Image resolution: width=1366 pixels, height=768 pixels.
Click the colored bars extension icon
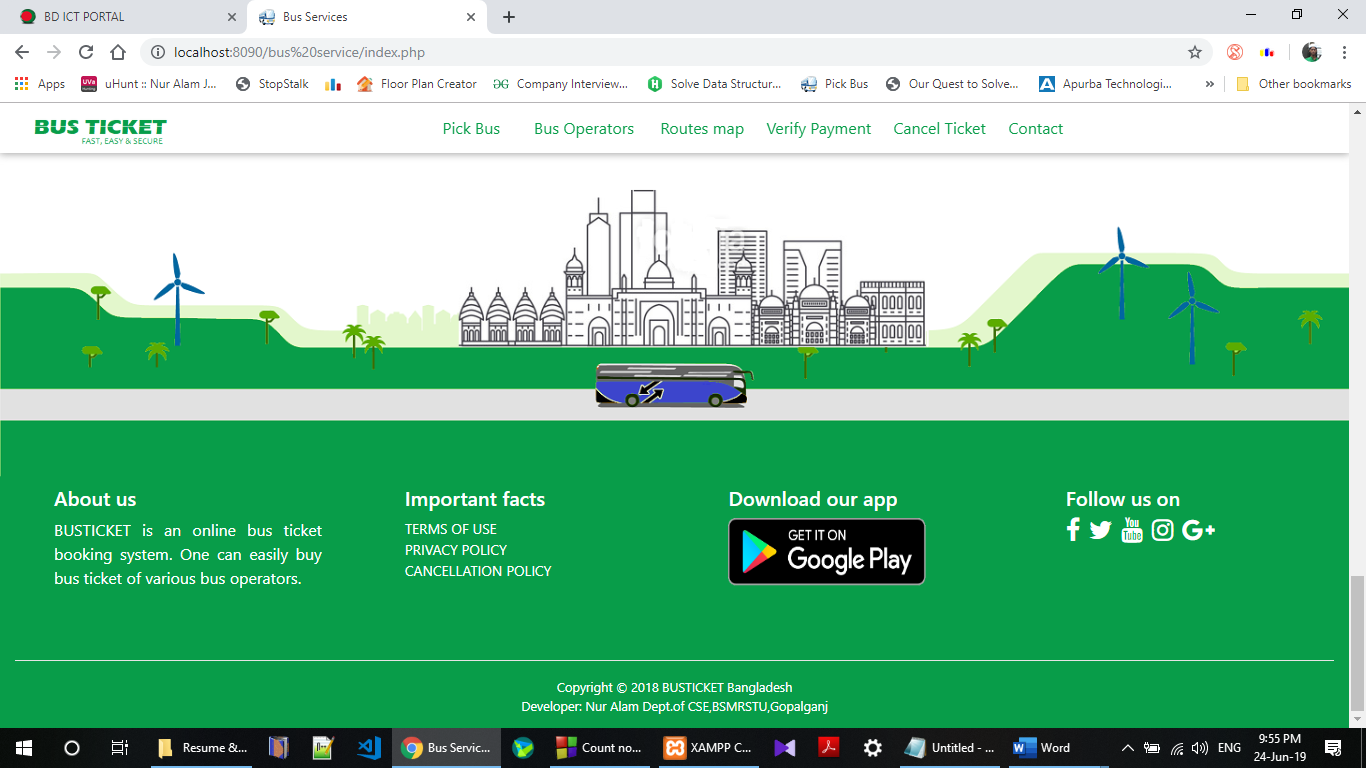[x=1268, y=52]
